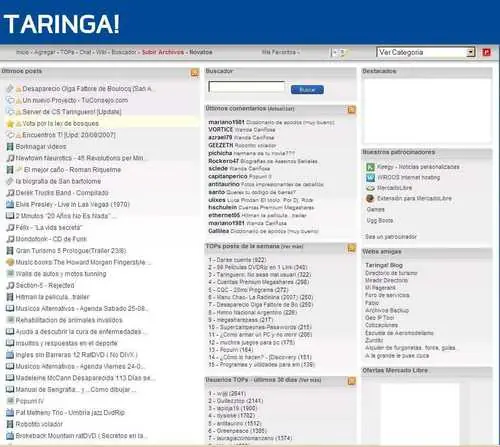Open post Server de CS Taringuero [Update]
The height and width of the screenshot is (447, 500).
(x=71, y=112)
